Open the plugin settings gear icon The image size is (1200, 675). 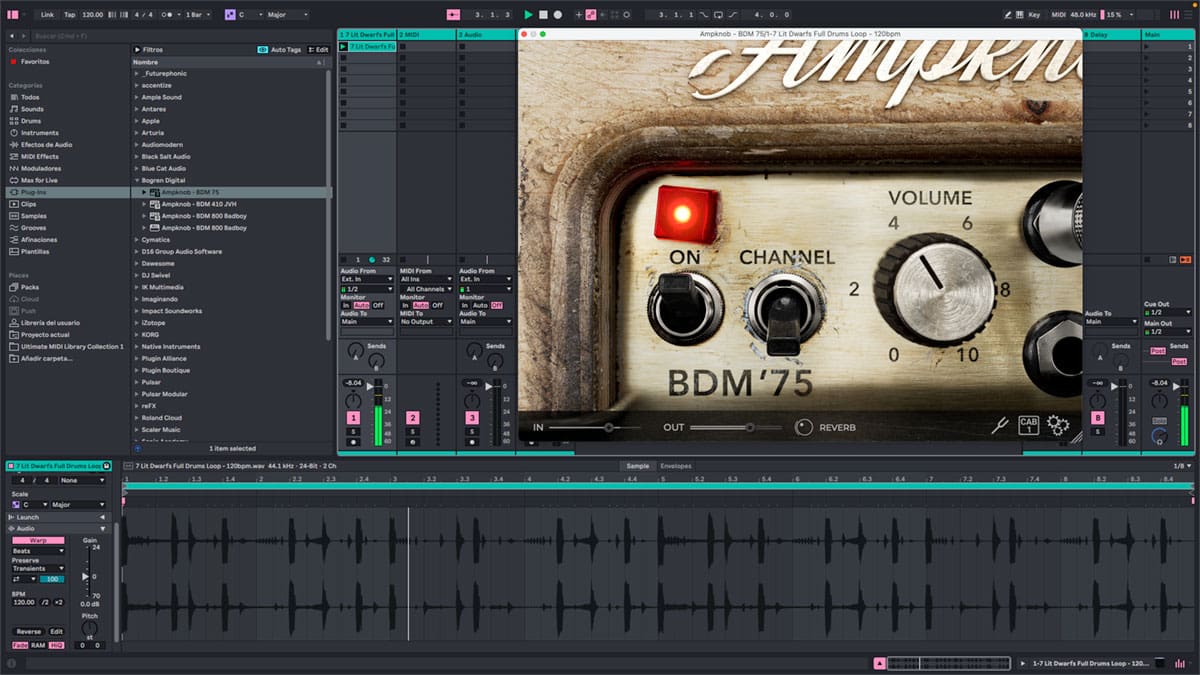1058,426
